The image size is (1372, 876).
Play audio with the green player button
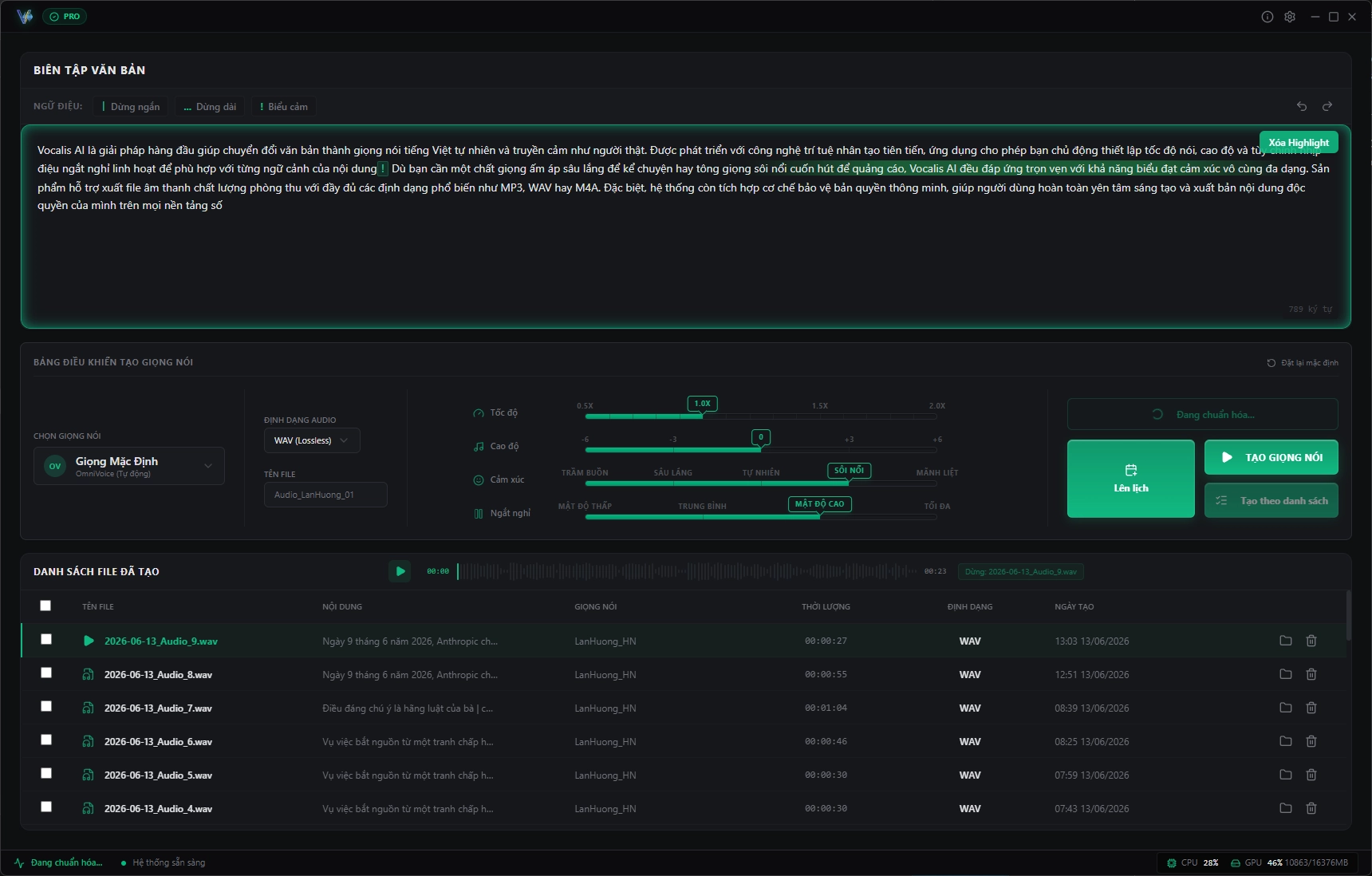tap(400, 571)
